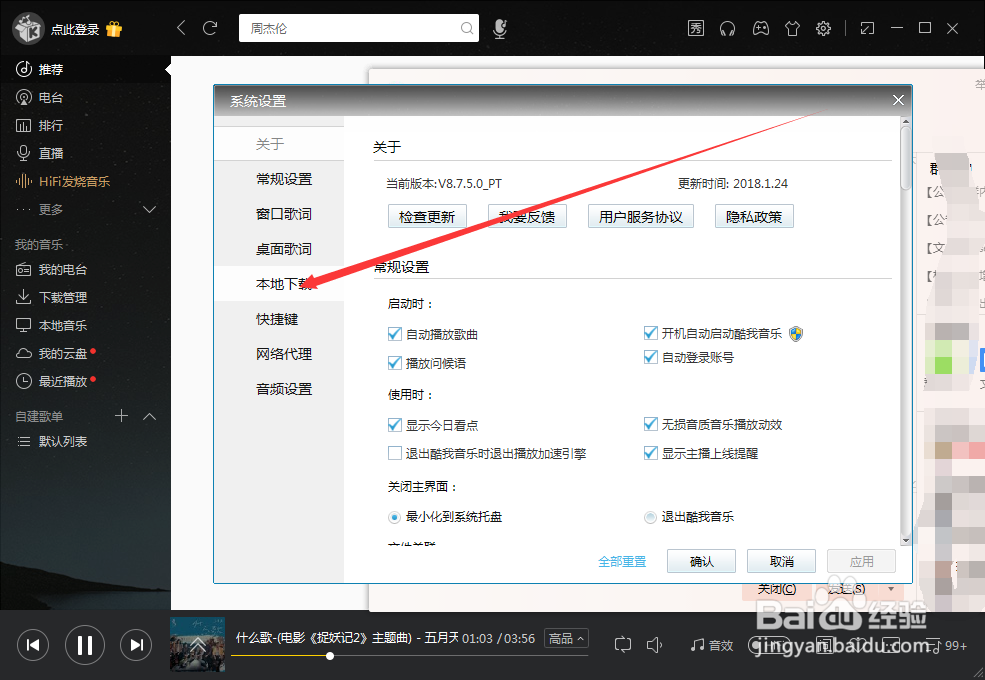Pause the current song
985x680 pixels.
pyautogui.click(x=85, y=645)
